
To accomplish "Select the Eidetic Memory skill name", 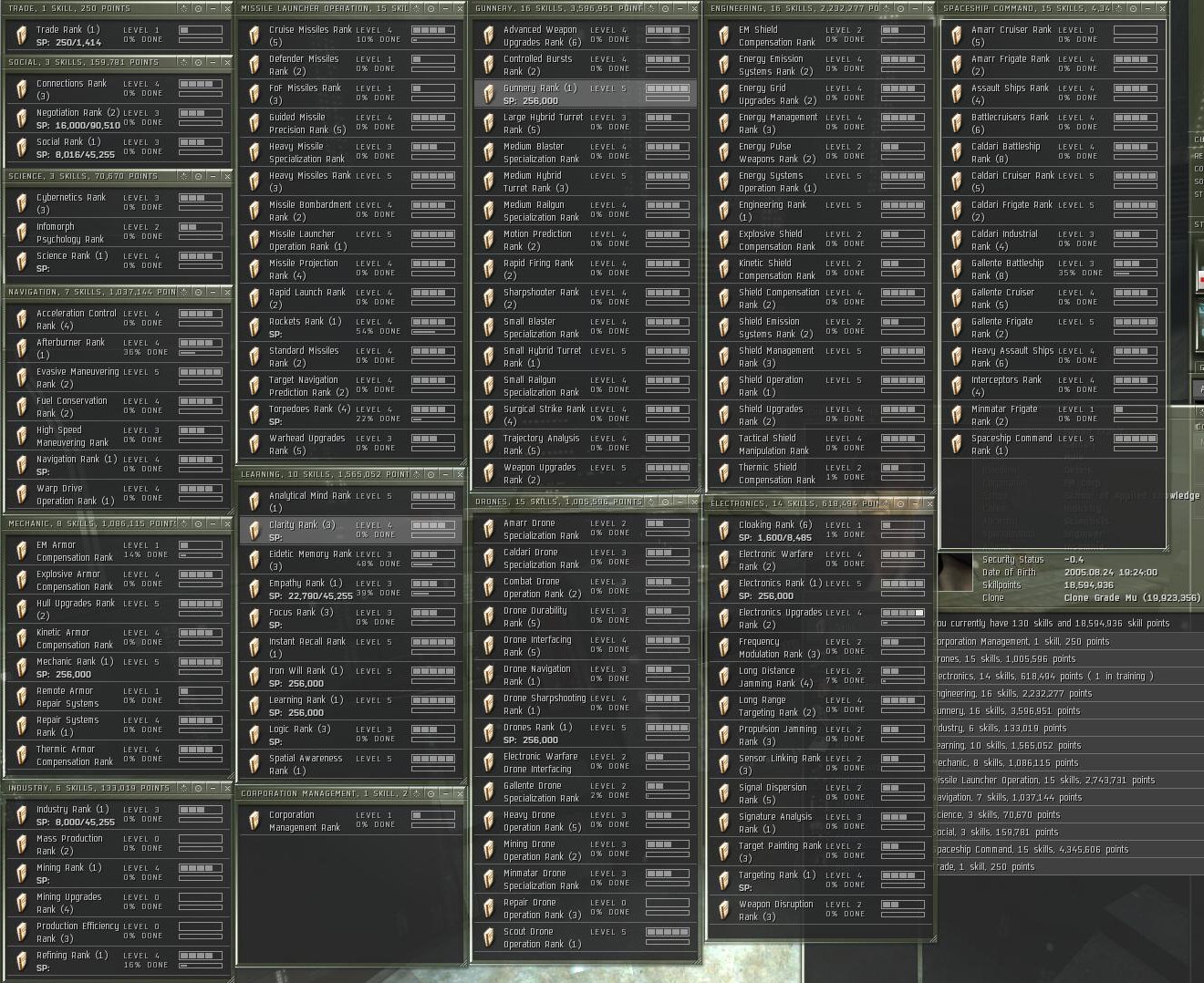I will point(310,560).
